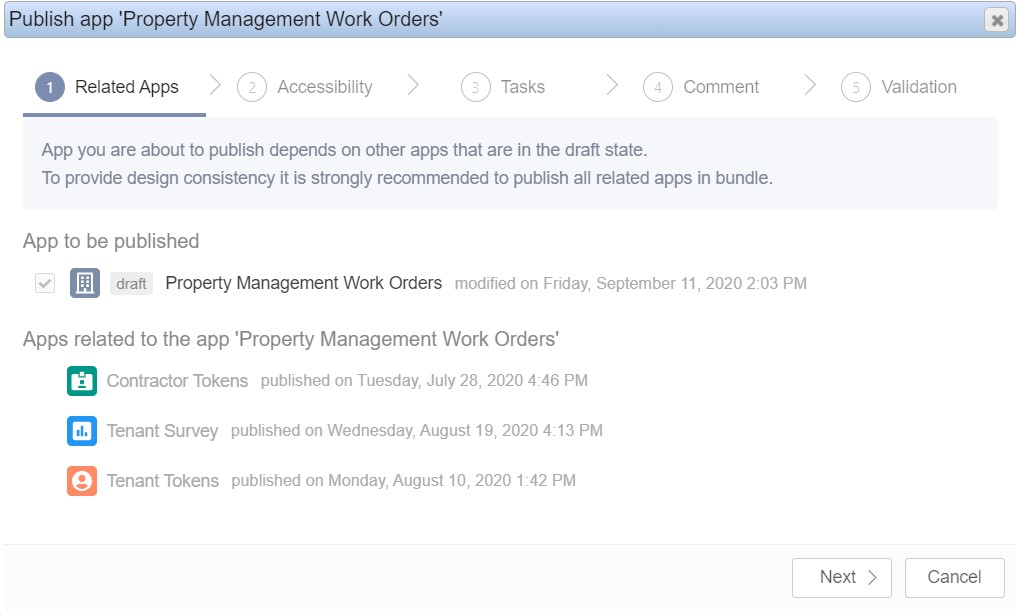Click the step 1 circle number icon
This screenshot has width=1020, height=615.
pyautogui.click(x=49, y=87)
